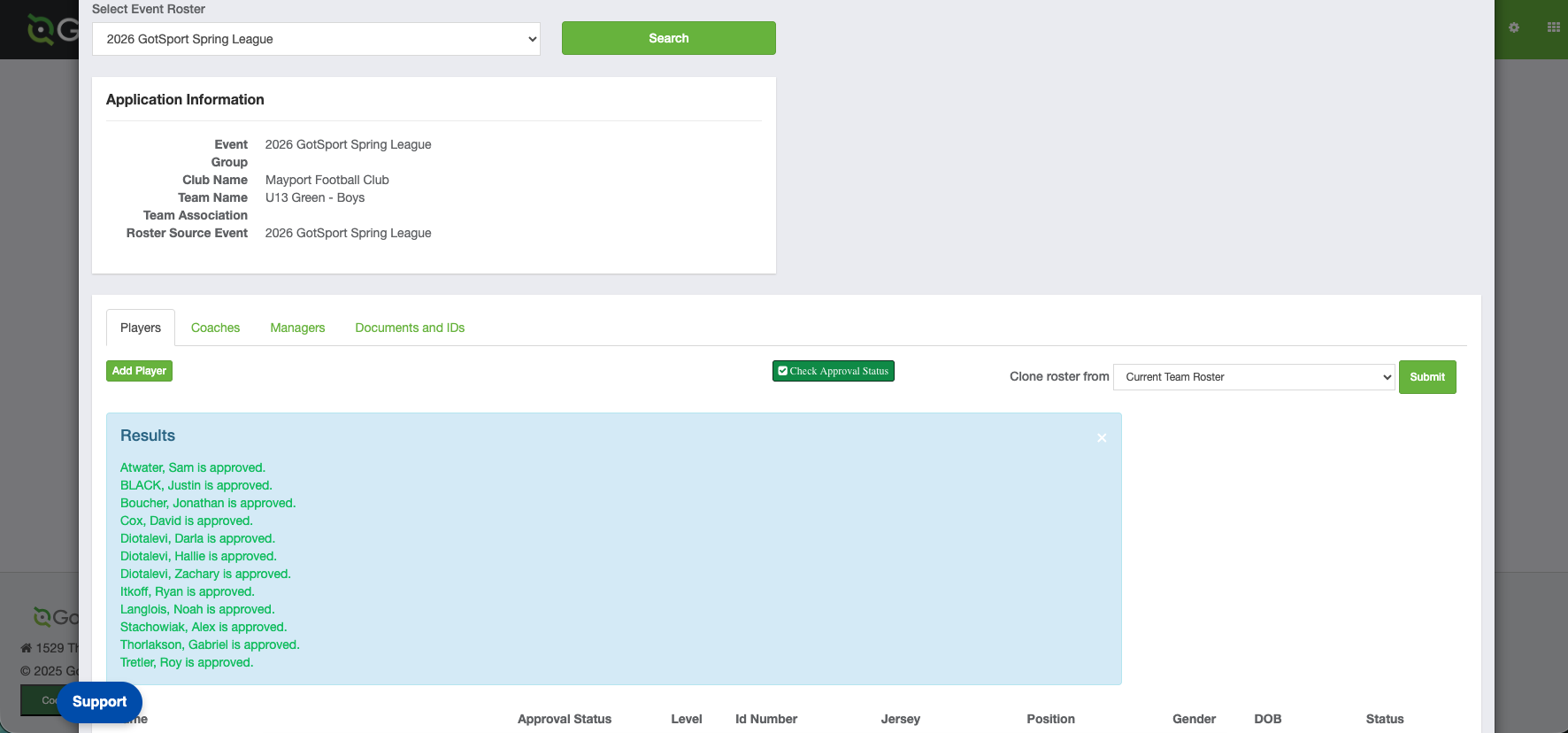Image resolution: width=1568 pixels, height=733 pixels.
Task: Click the Approval Status column header
Action: point(565,719)
